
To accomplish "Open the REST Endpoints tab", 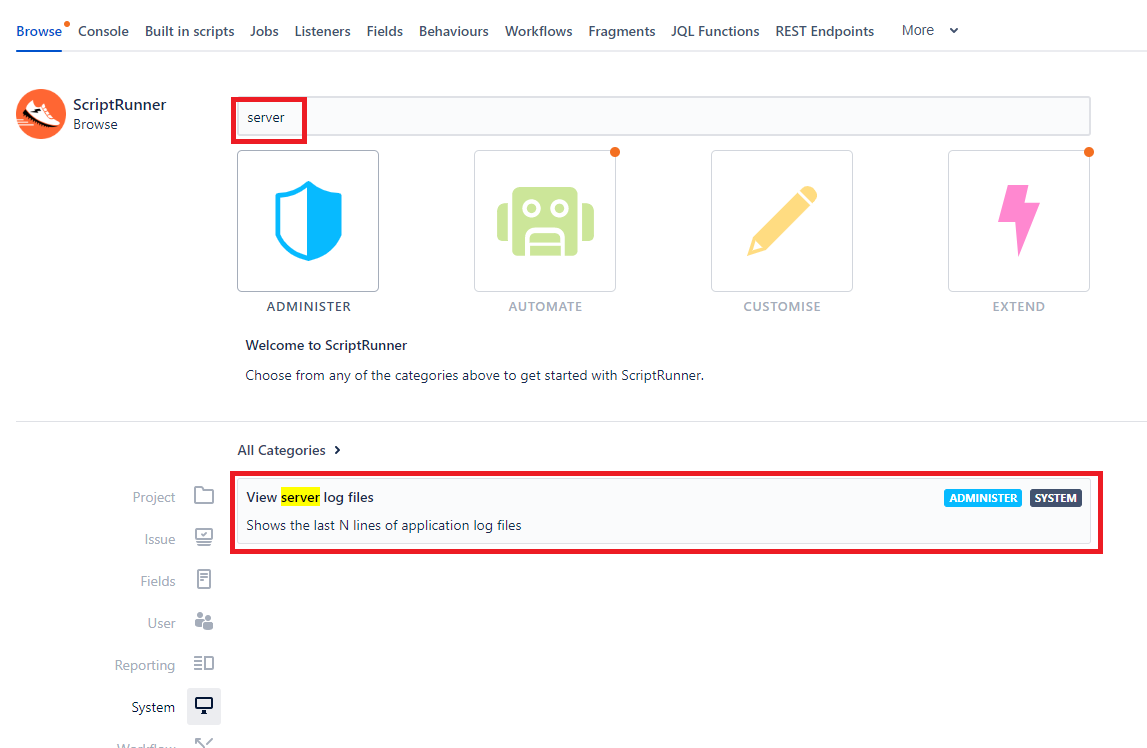I will (x=824, y=31).
